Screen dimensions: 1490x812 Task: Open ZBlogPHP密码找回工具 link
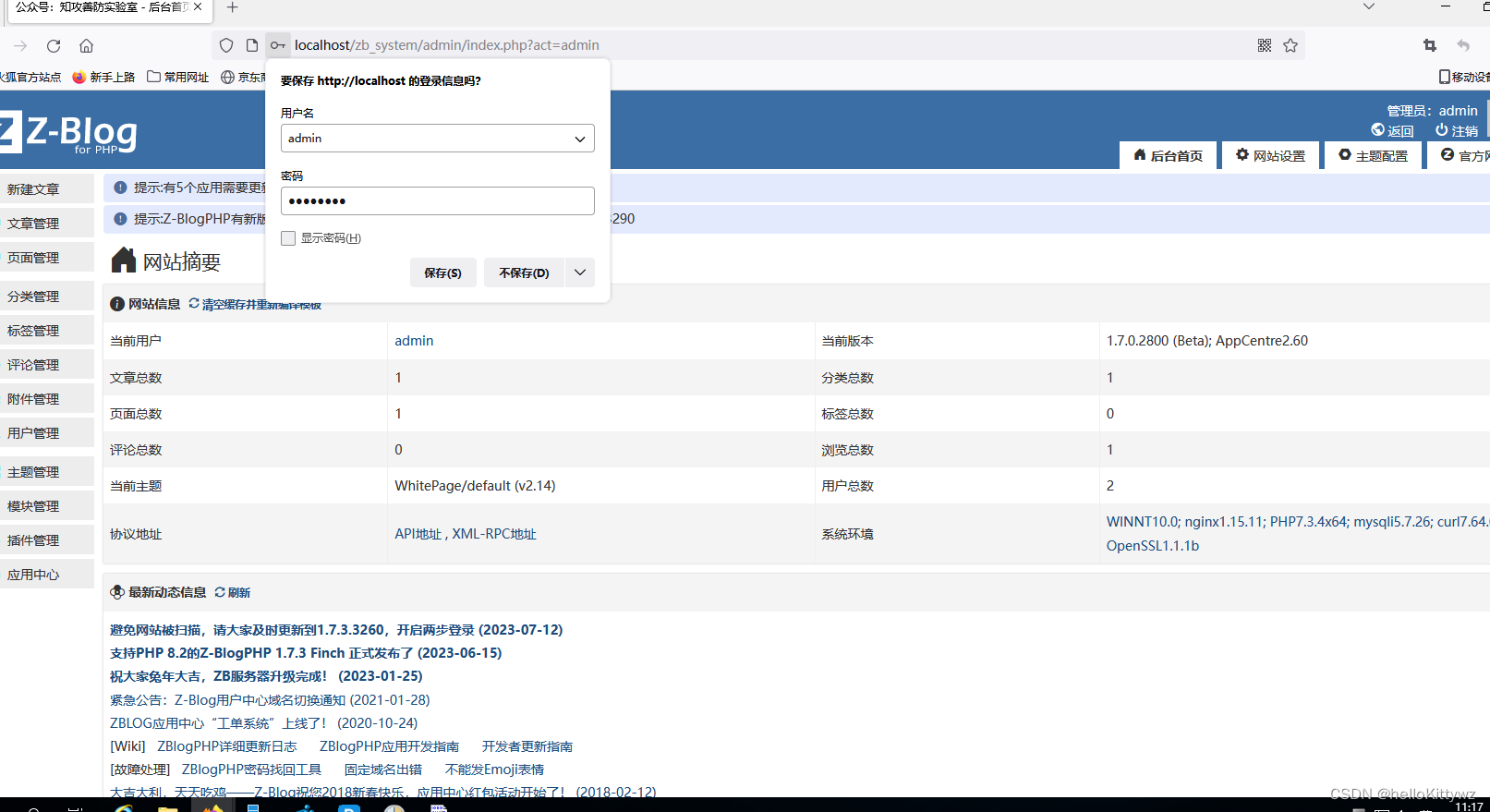click(x=251, y=770)
